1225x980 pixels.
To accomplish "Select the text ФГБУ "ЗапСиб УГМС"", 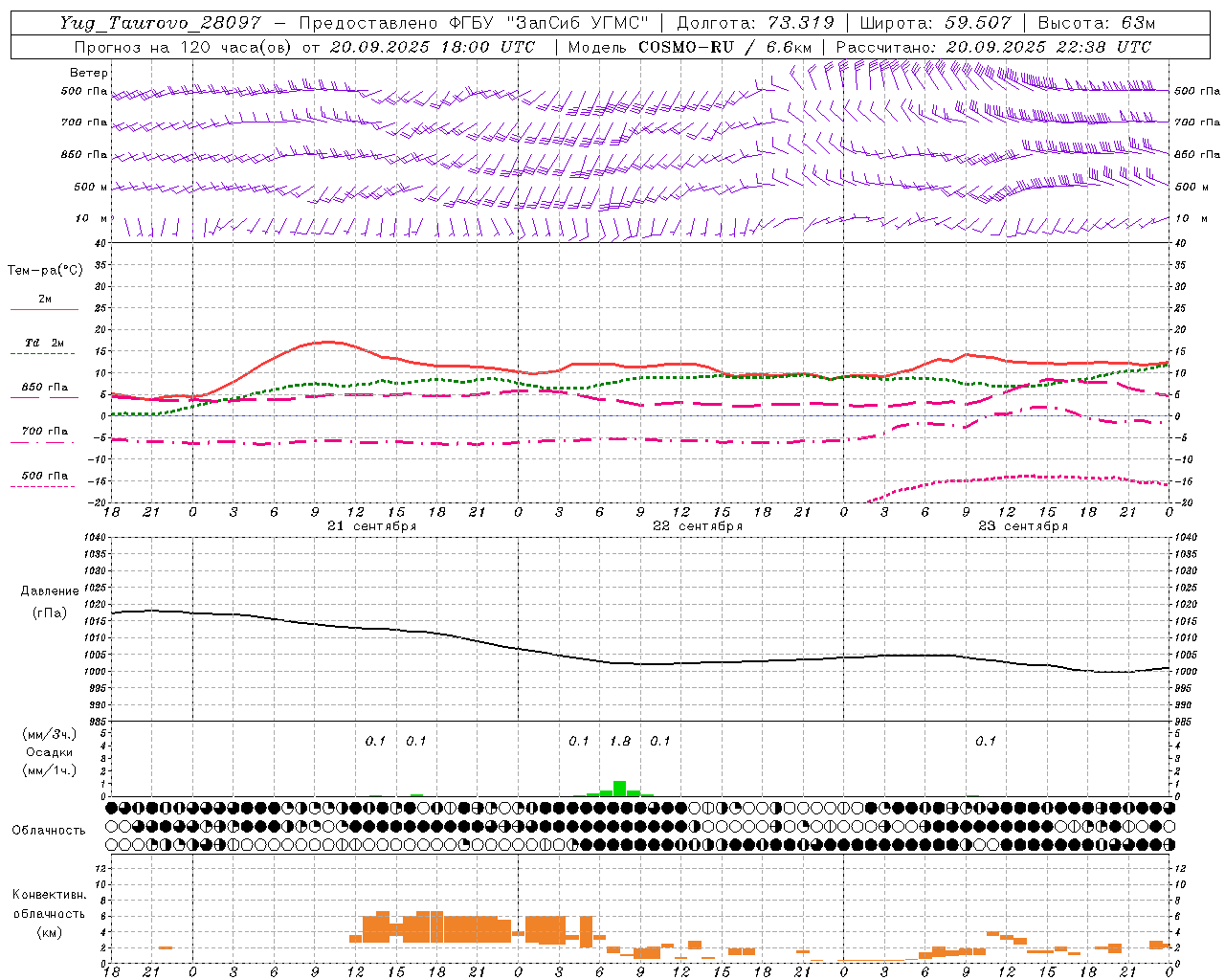I will tap(549, 23).
